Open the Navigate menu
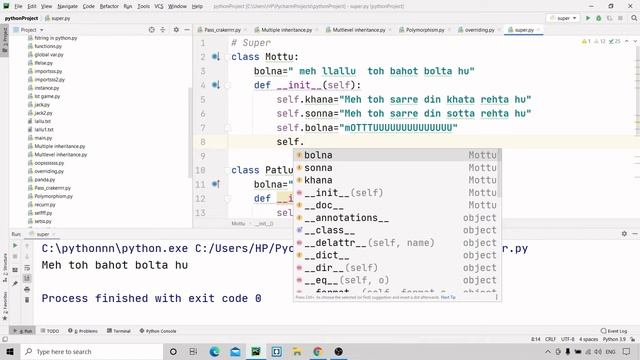The image size is (640, 360). pos(67,6)
